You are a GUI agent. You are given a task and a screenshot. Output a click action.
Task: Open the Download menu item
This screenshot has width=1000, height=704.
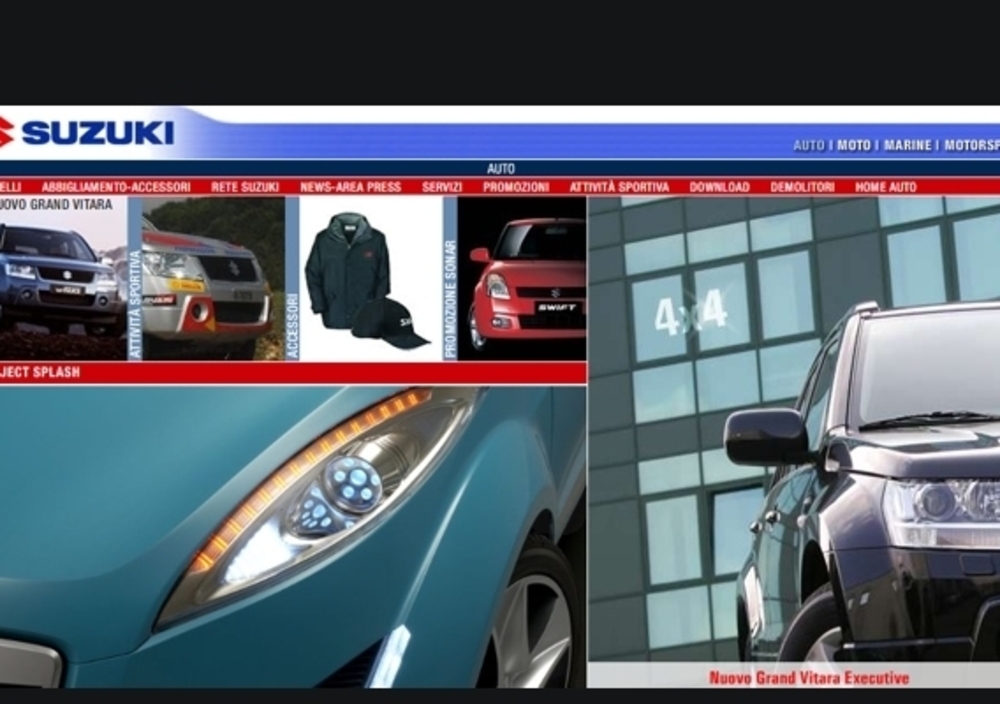(x=719, y=187)
